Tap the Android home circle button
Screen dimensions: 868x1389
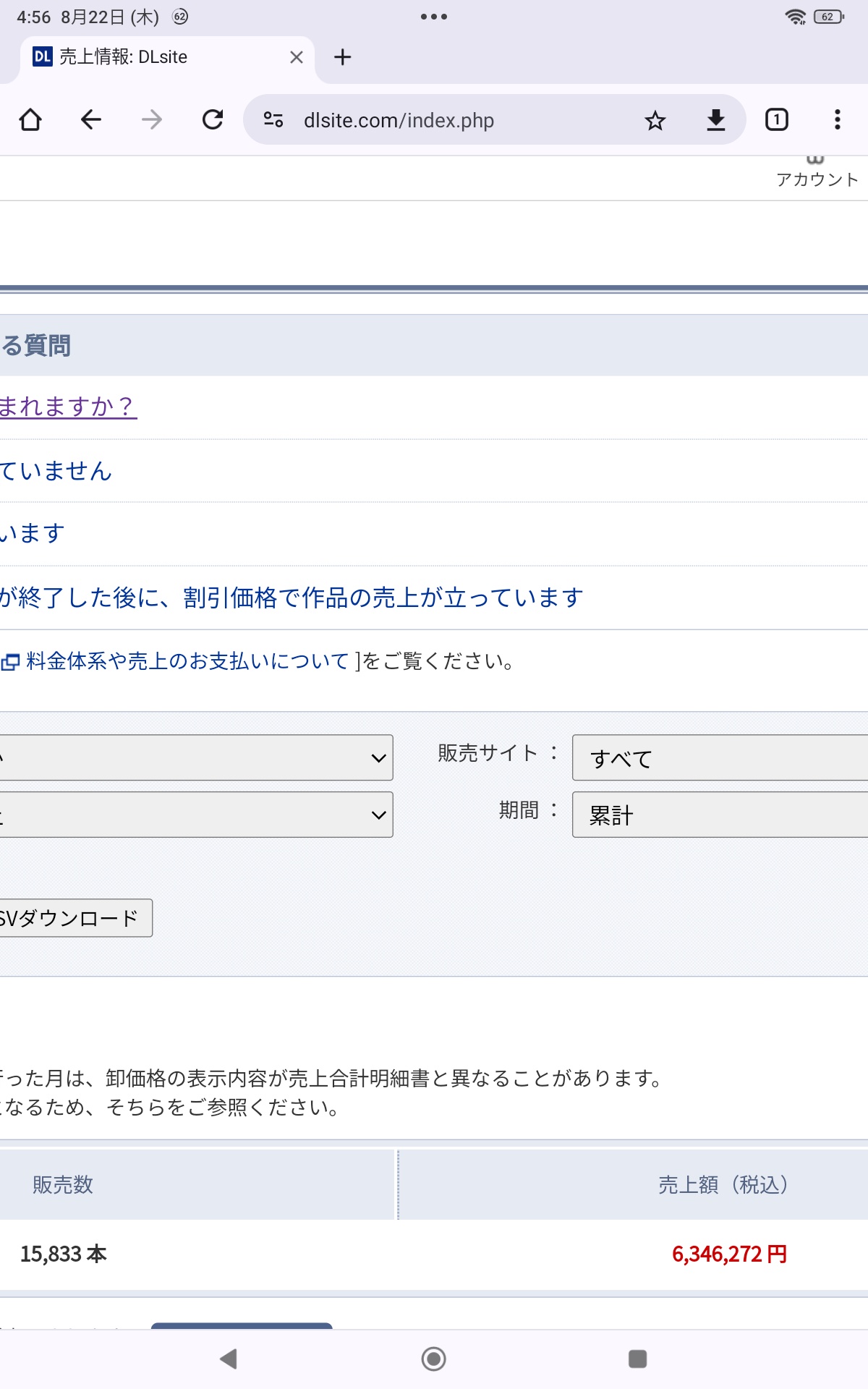[434, 1359]
